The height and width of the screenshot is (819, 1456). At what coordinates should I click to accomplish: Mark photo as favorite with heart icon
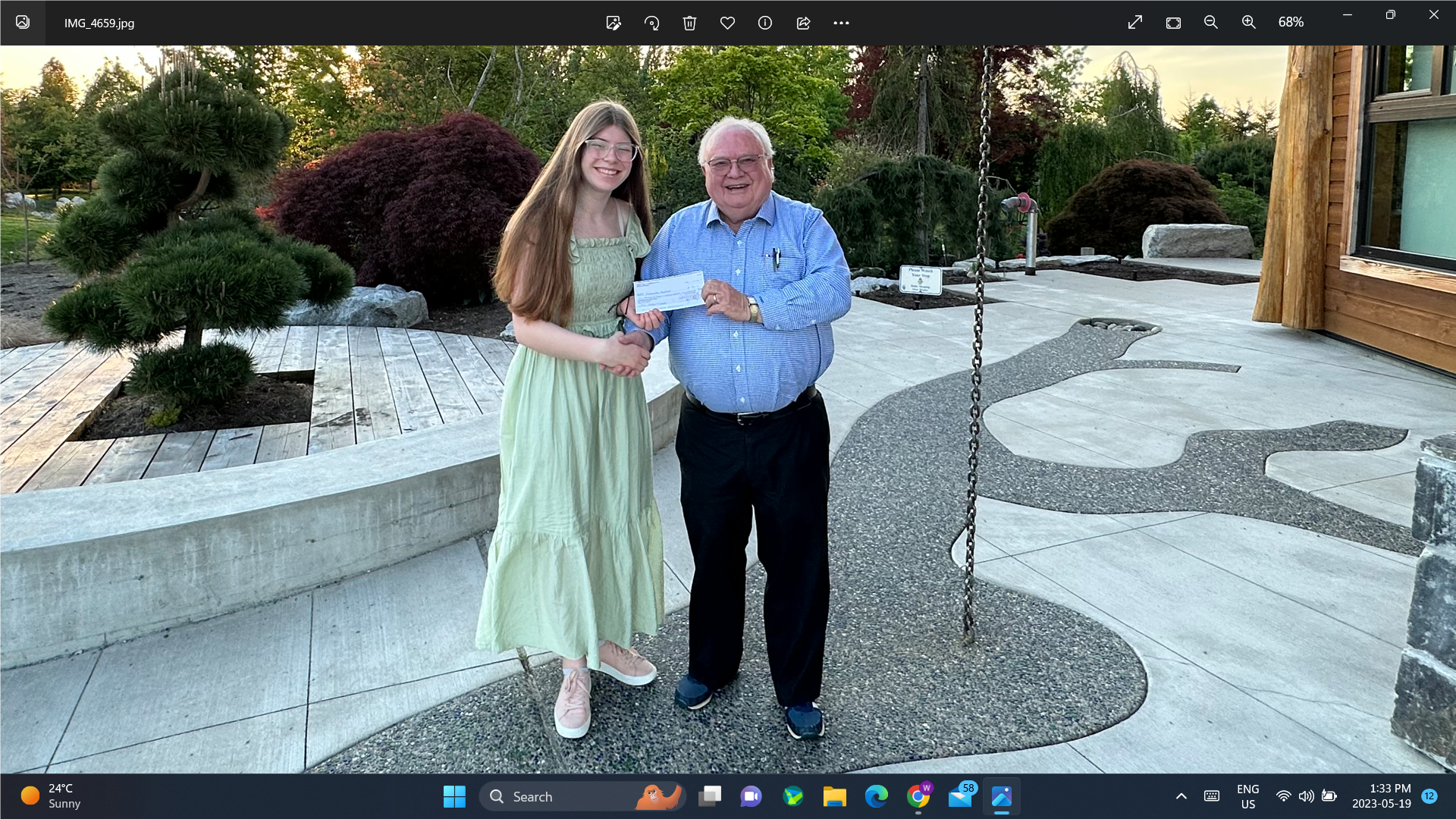[x=727, y=23]
